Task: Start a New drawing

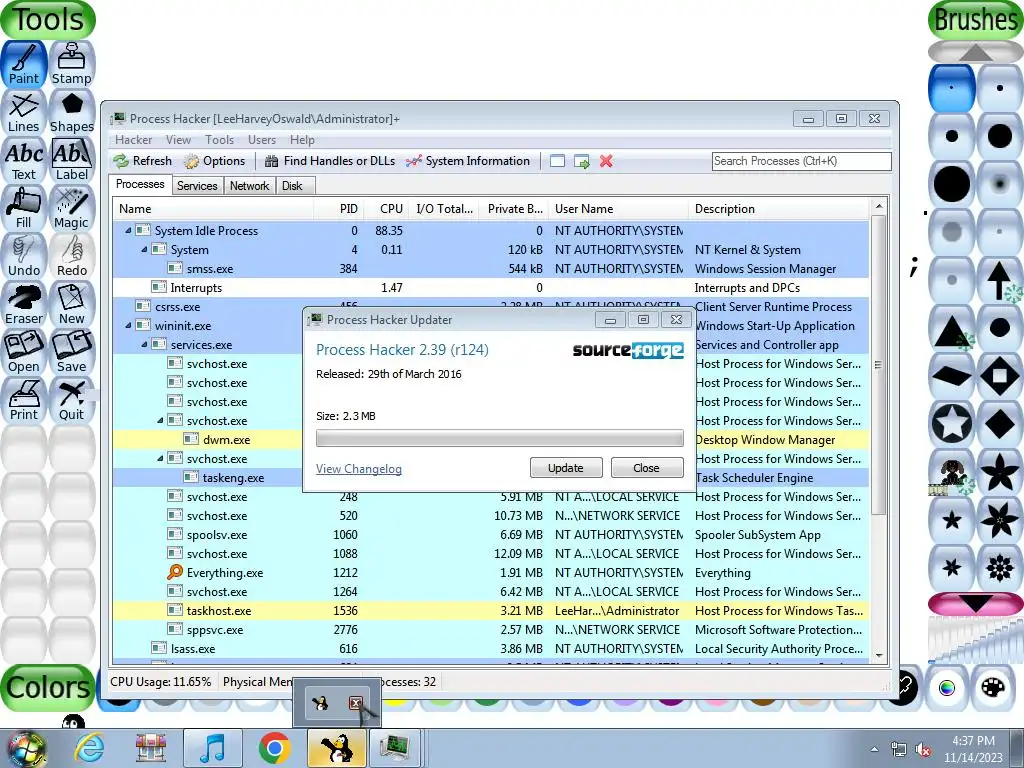Action: coord(72,304)
